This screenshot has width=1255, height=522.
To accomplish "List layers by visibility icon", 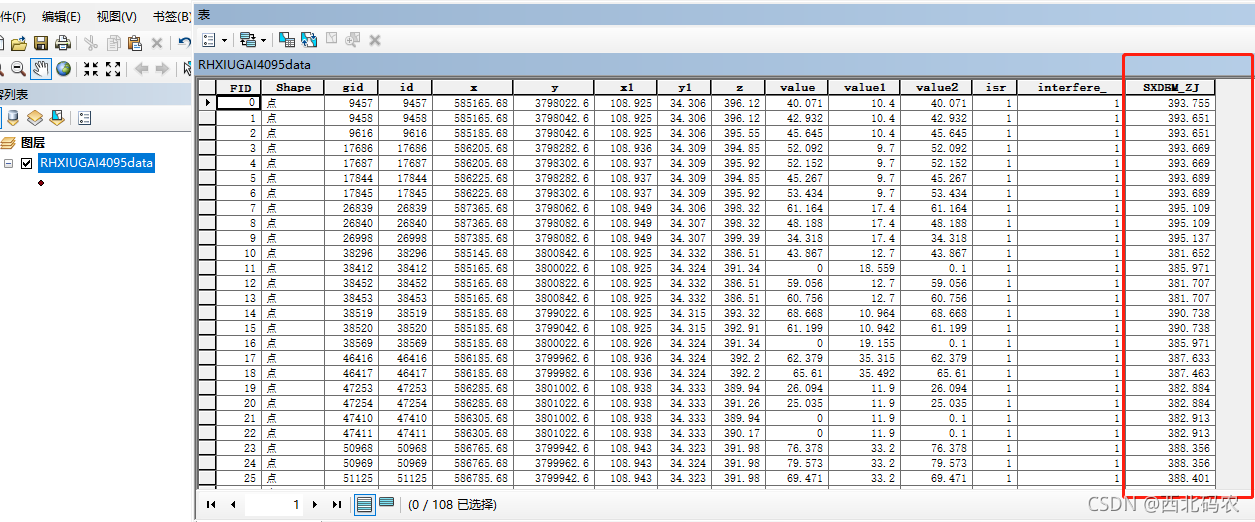I will pyautogui.click(x=35, y=118).
